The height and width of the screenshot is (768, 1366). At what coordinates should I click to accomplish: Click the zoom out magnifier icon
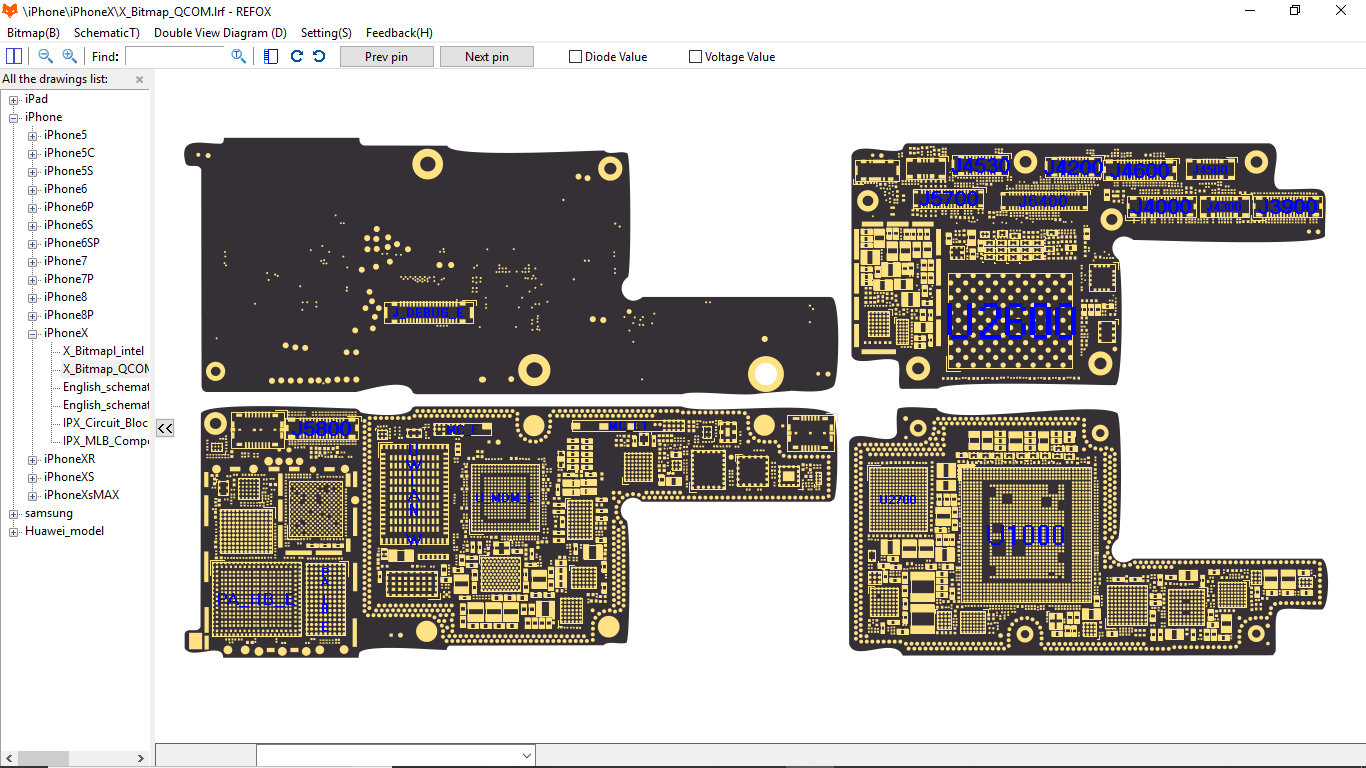pos(45,56)
